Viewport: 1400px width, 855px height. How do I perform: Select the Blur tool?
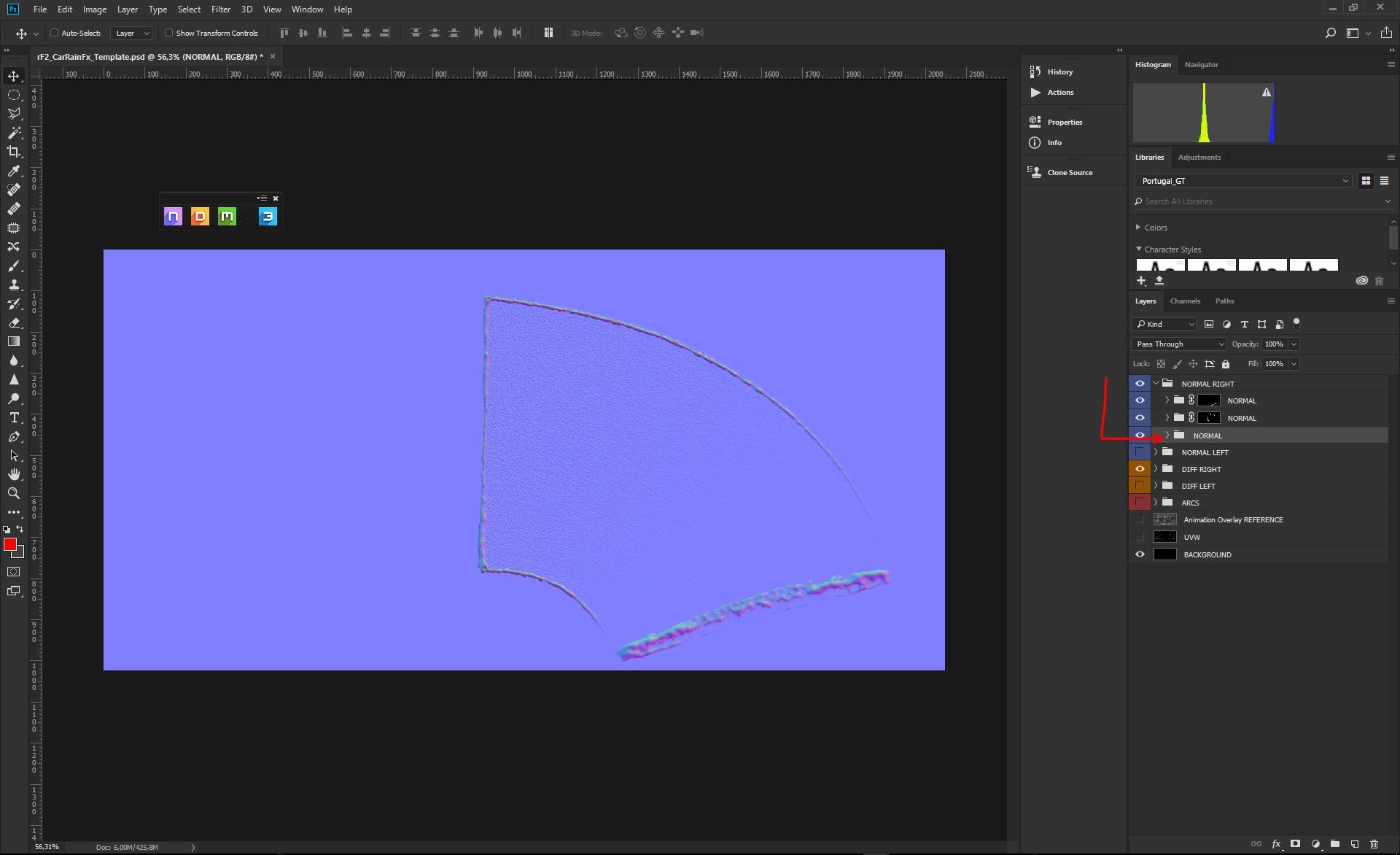coord(14,360)
